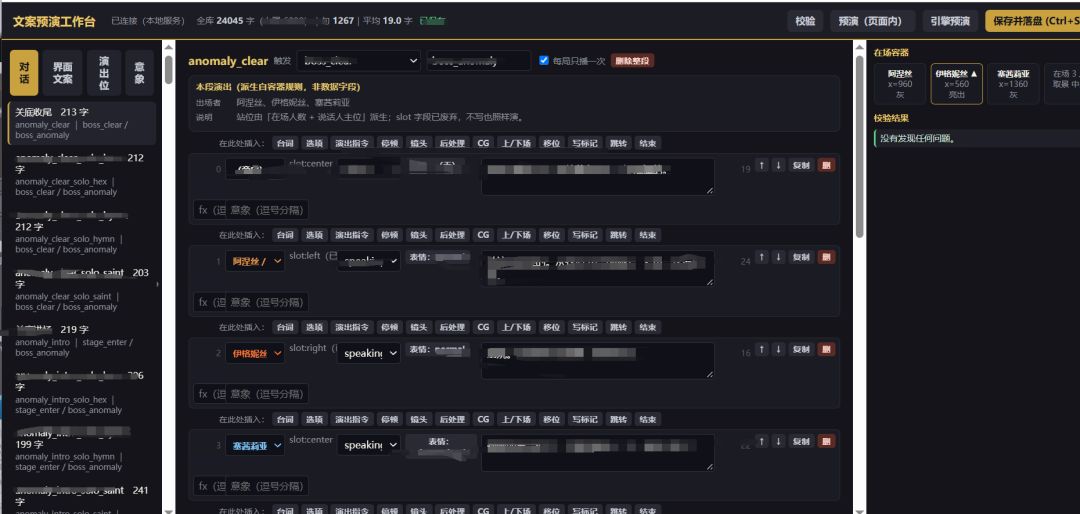This screenshot has height=514, width=1080.
Task: Select anomaly_clear_solo_saint entry in list
Action: click(82, 289)
